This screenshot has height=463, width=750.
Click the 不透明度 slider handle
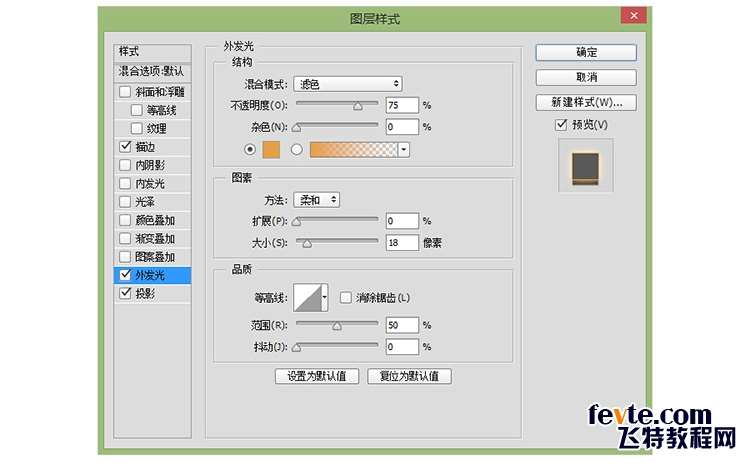358,106
